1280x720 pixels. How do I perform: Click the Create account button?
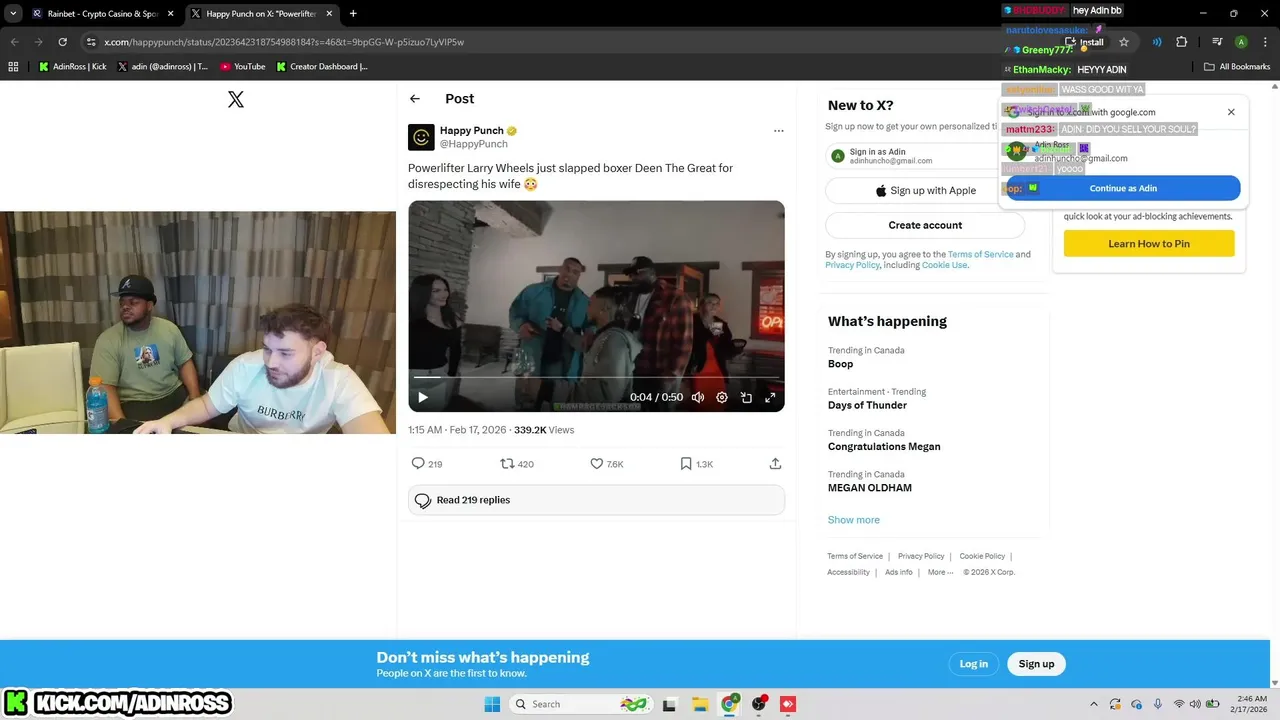[925, 225]
